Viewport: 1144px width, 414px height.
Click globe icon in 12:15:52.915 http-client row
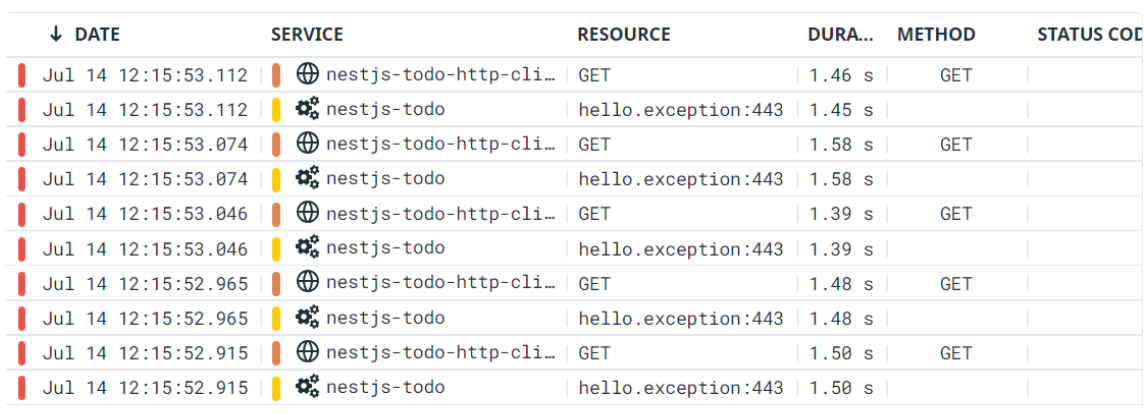[x=308, y=352]
